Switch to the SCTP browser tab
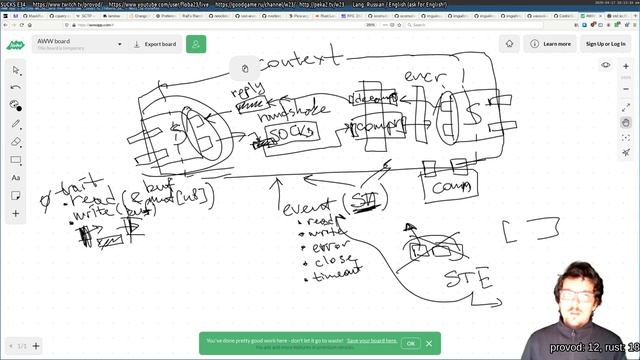Image resolution: width=640 pixels, height=360 pixels. click(x=88, y=16)
